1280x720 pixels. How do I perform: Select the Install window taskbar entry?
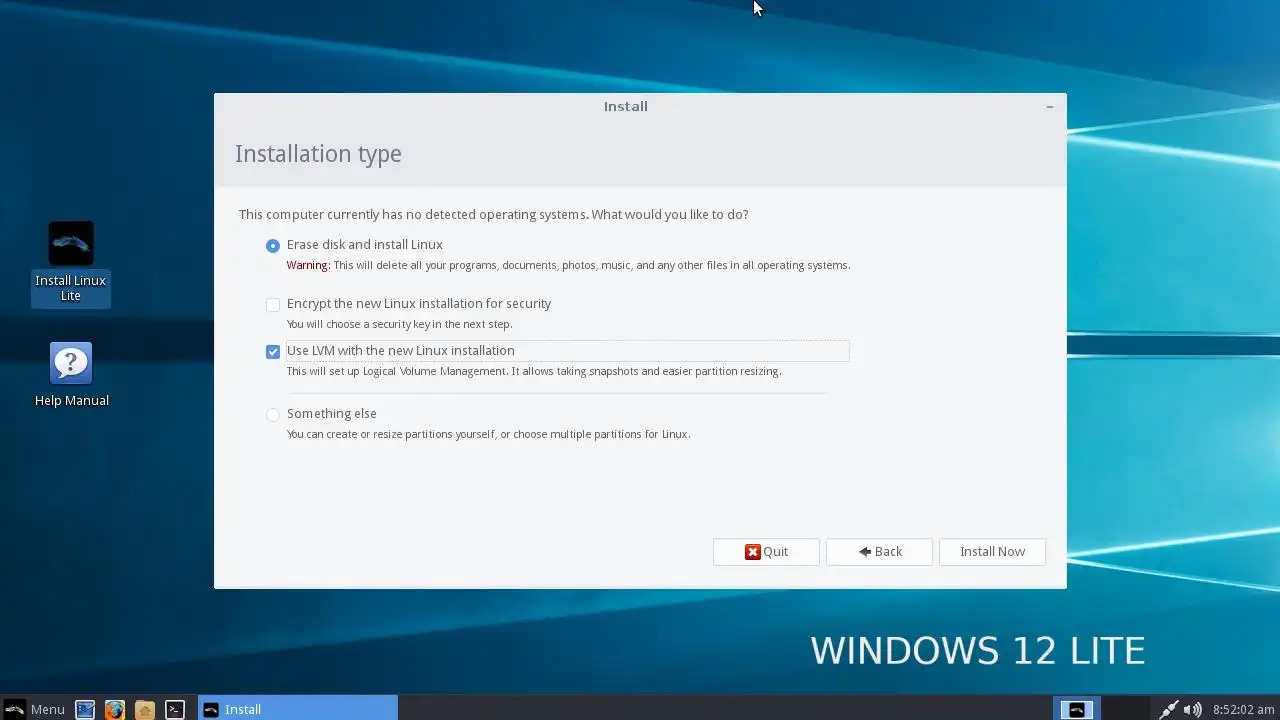[298, 709]
